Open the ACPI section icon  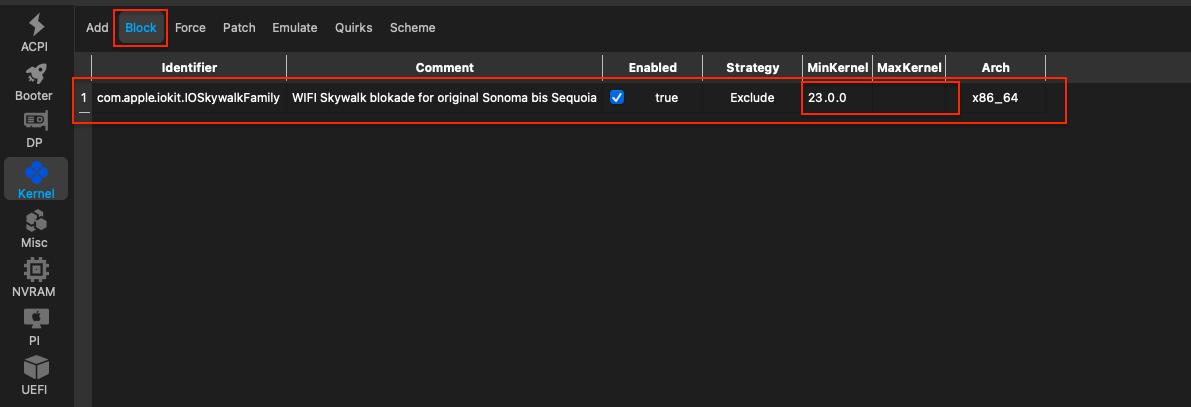pos(36,26)
